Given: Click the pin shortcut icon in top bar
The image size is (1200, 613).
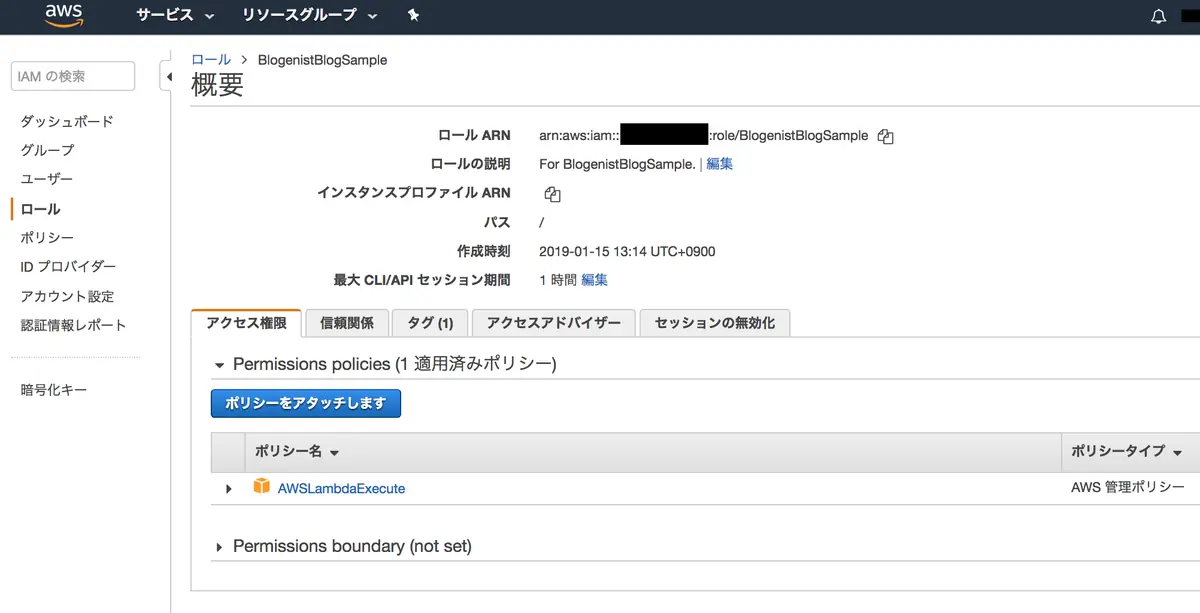Looking at the screenshot, I should (x=414, y=16).
